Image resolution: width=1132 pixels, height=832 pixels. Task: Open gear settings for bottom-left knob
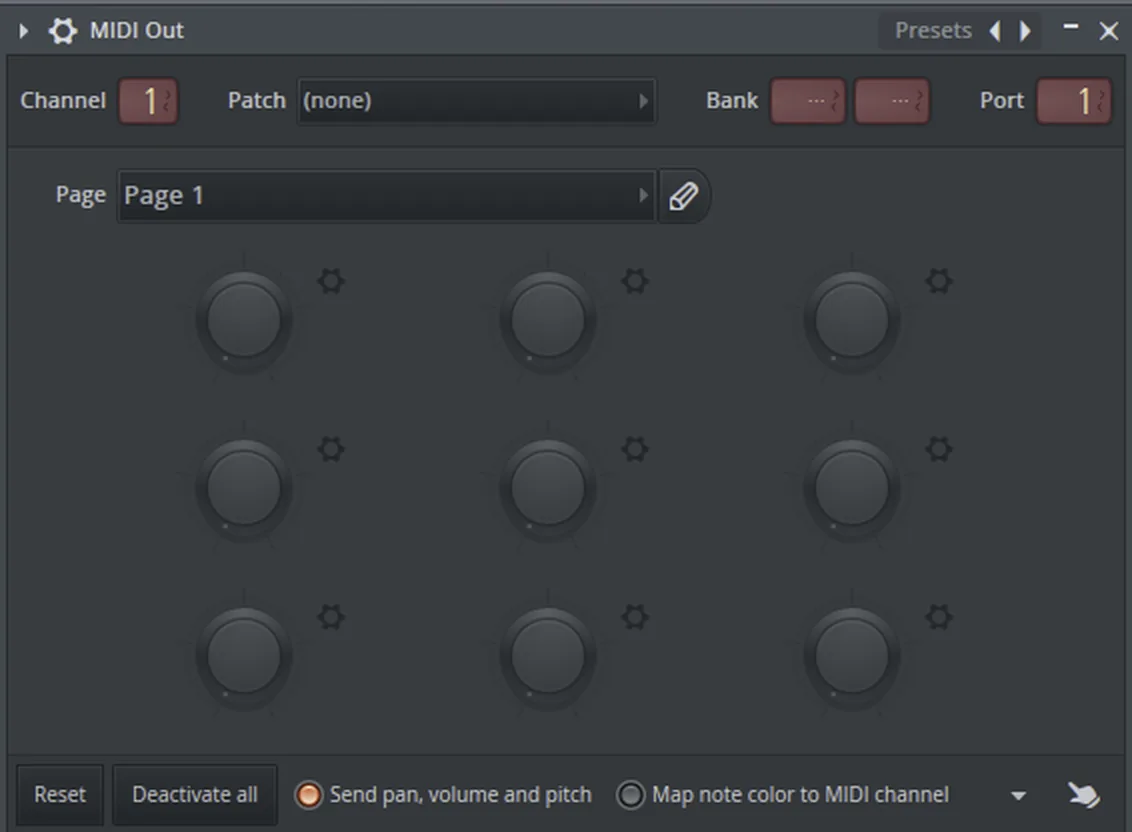[331, 618]
